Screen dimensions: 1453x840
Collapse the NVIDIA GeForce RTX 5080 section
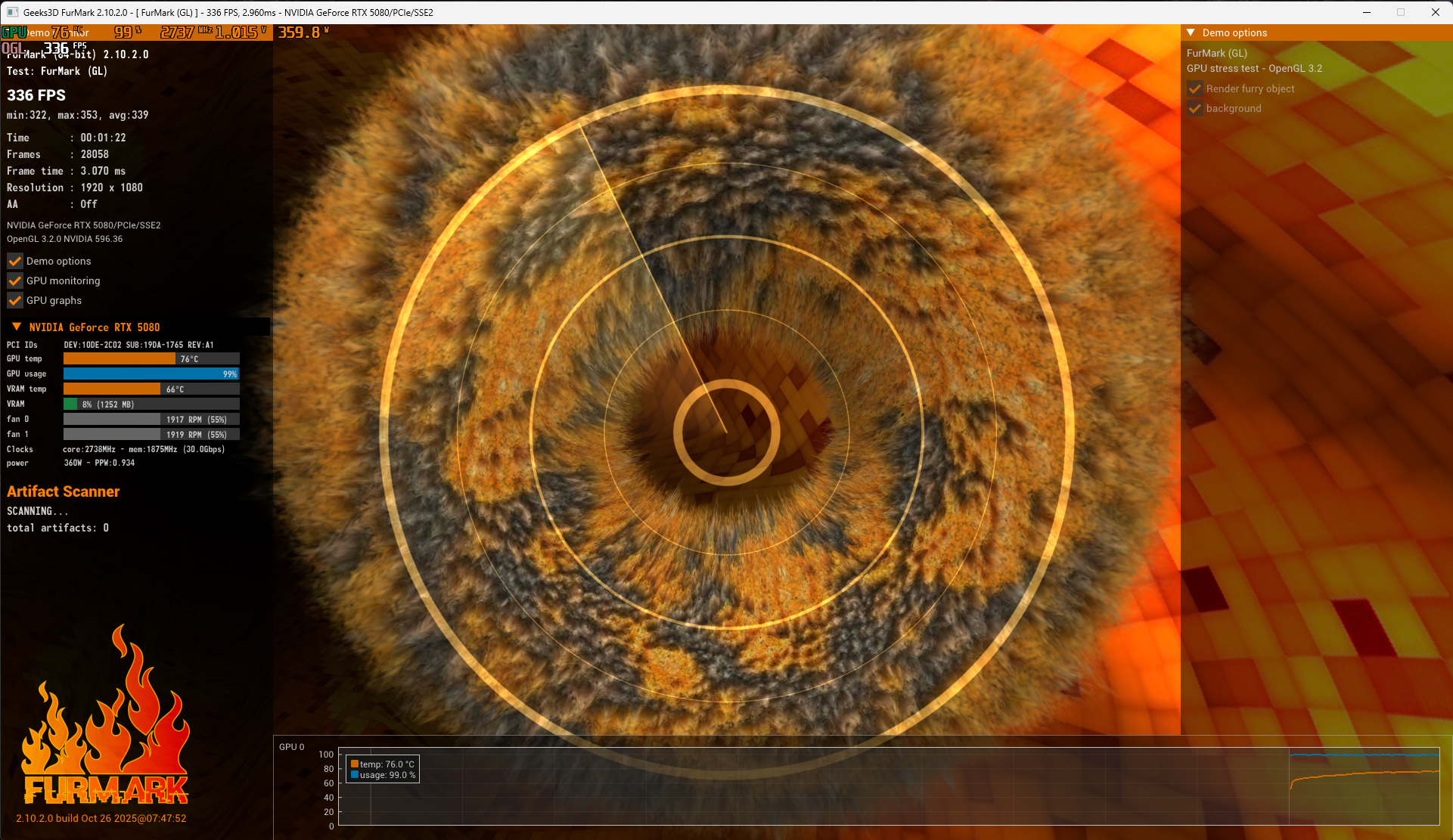click(17, 327)
